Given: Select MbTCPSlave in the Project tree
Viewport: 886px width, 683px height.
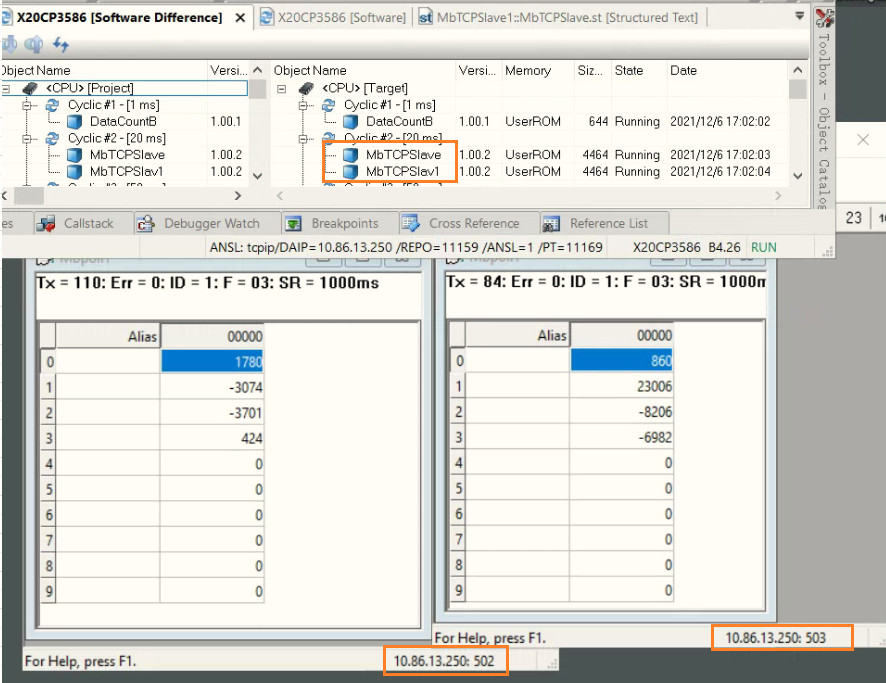Looking at the screenshot, I should [x=127, y=155].
